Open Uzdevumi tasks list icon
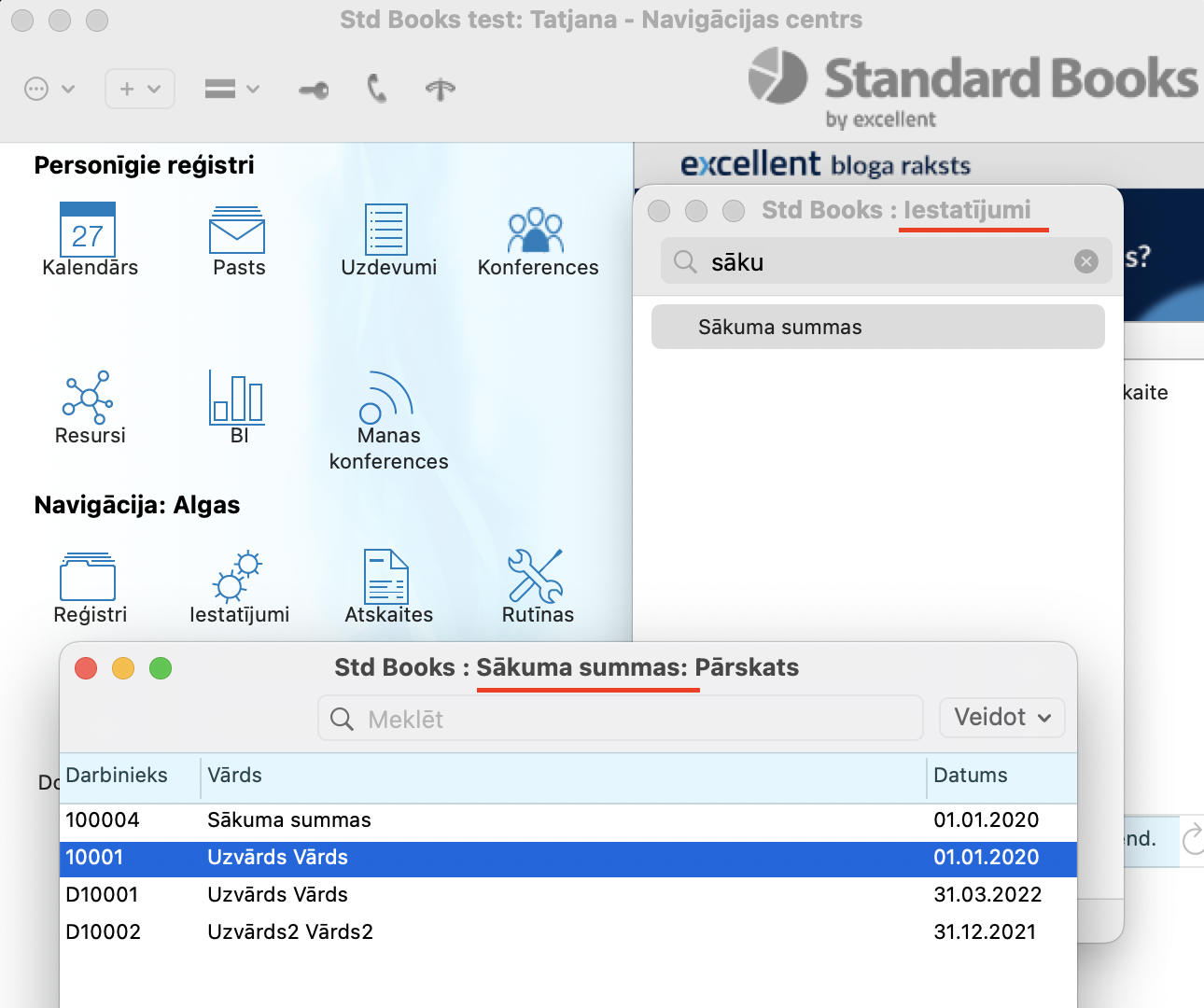Image resolution: width=1204 pixels, height=1008 pixels. tap(386, 230)
